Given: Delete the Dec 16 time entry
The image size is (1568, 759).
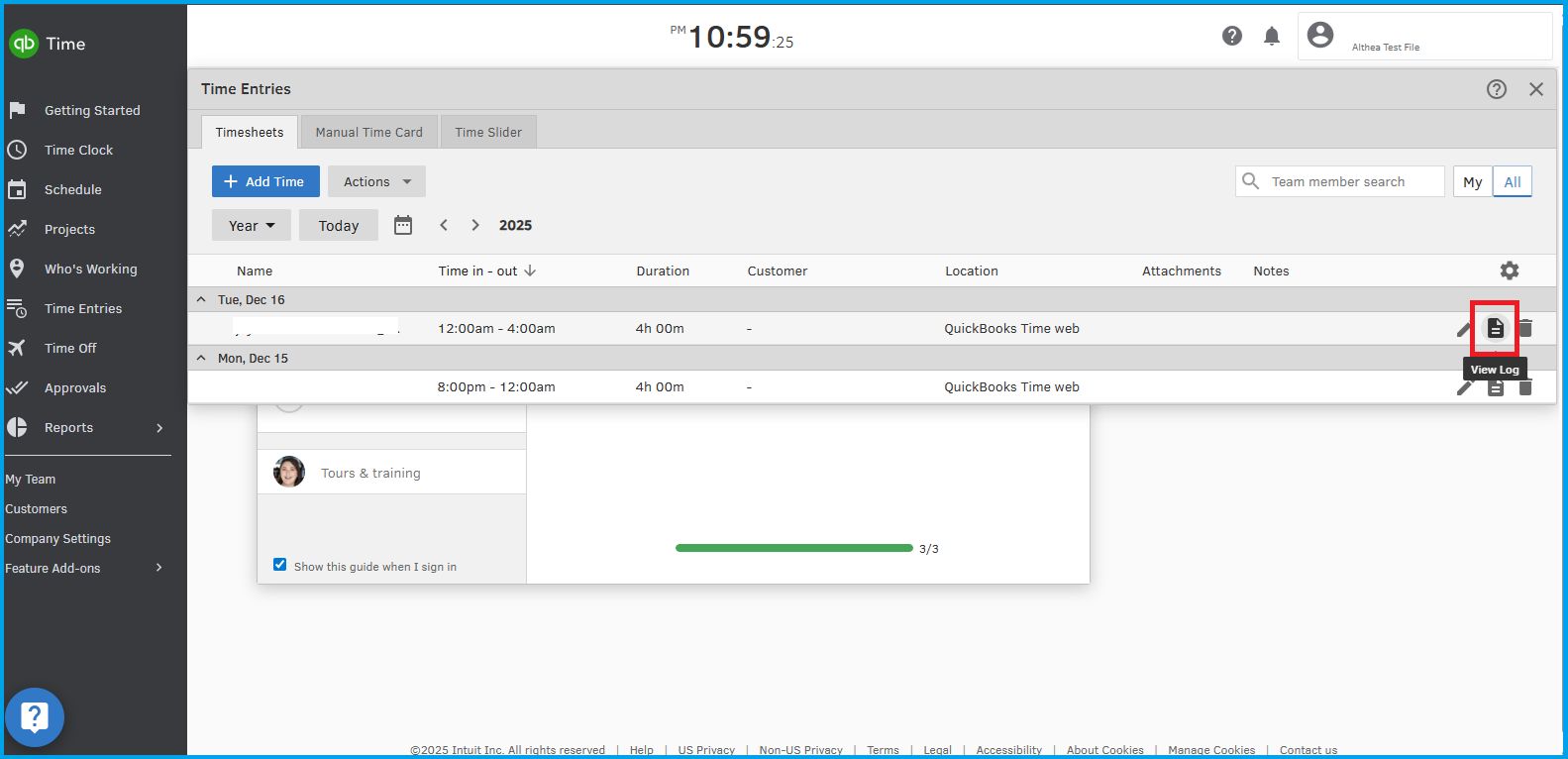Looking at the screenshot, I should tap(1525, 328).
